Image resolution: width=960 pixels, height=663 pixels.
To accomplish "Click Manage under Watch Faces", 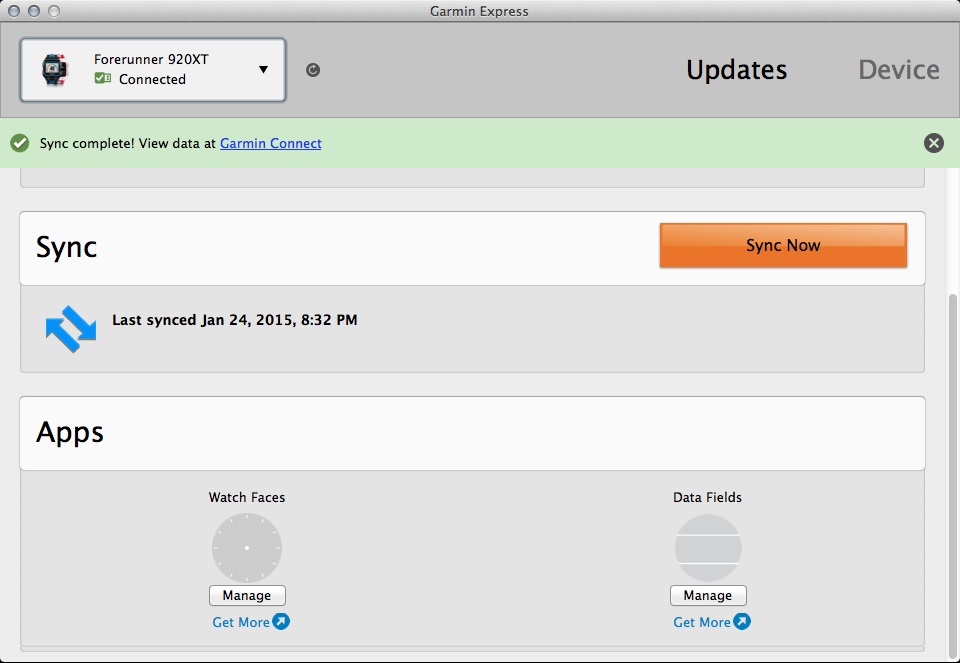I will pyautogui.click(x=247, y=595).
